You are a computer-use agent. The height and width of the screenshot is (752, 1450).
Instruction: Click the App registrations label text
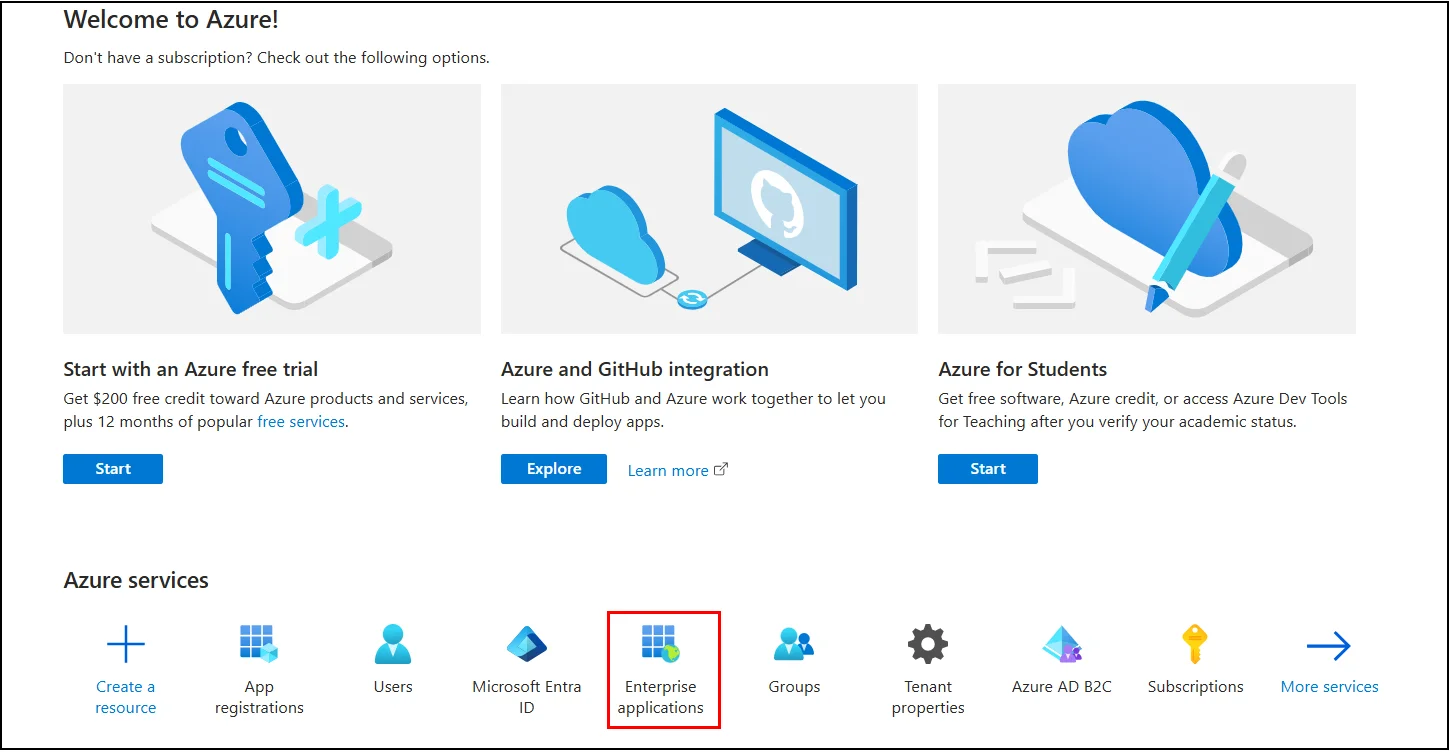point(259,697)
